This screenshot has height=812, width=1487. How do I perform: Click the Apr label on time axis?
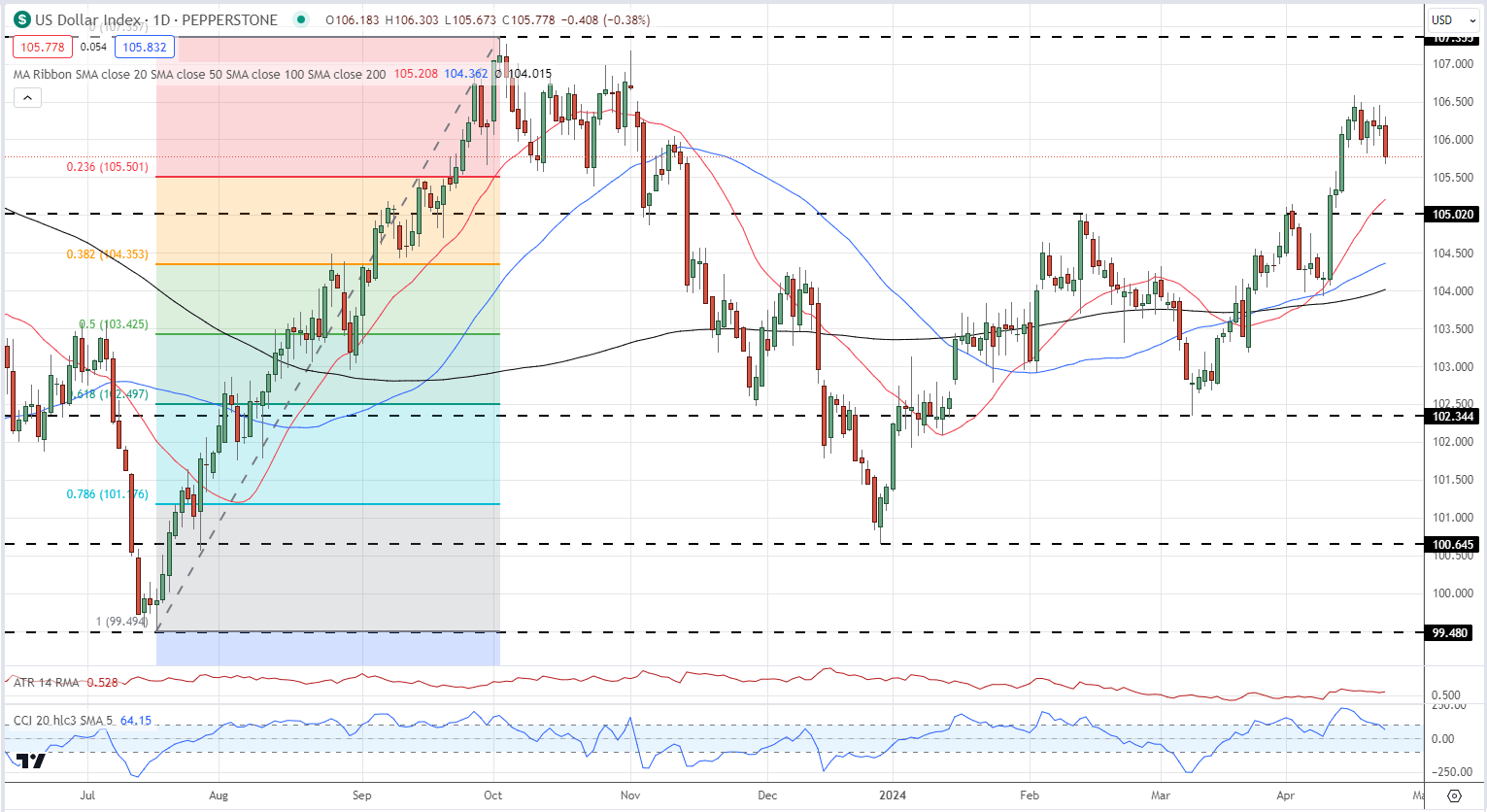click(1285, 795)
